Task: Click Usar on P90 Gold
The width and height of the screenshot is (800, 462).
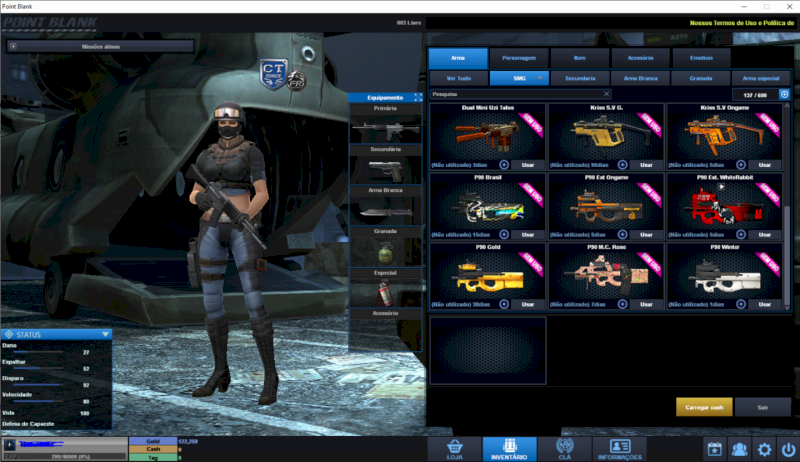Action: click(x=528, y=304)
